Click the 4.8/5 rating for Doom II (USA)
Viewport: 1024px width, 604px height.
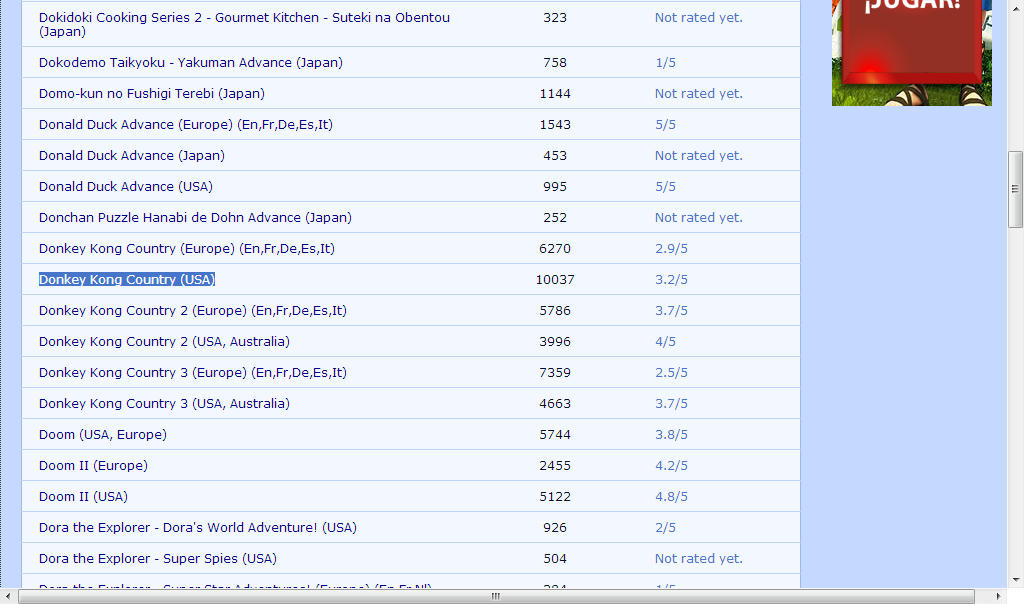pos(671,497)
